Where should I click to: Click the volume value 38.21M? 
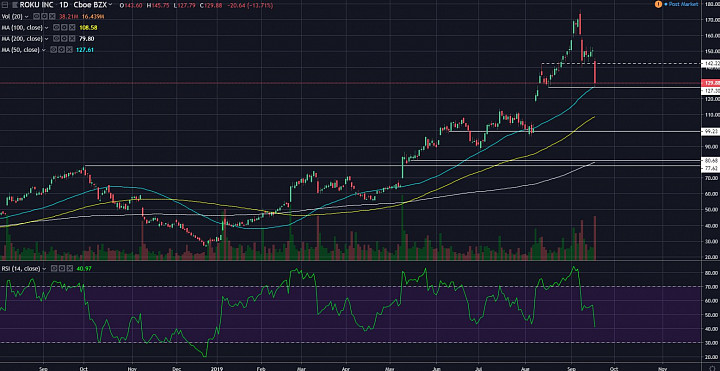pyautogui.click(x=69, y=16)
